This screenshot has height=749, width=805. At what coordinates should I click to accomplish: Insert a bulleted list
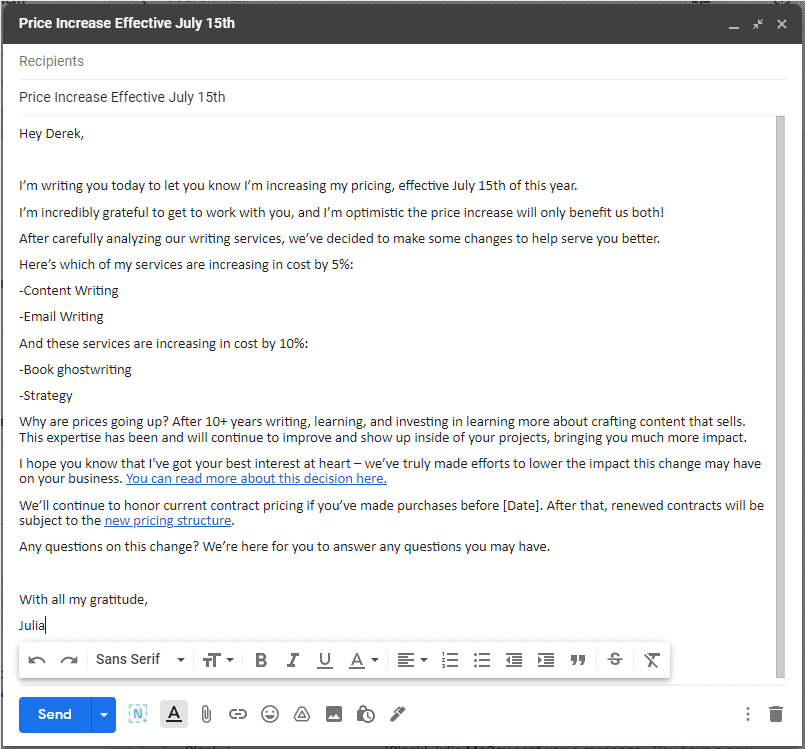[x=482, y=660]
